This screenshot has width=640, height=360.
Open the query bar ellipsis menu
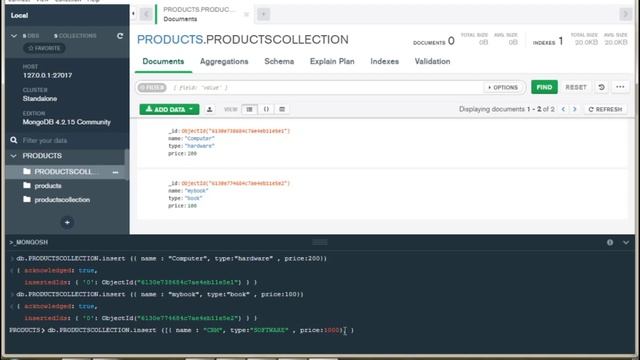point(620,87)
